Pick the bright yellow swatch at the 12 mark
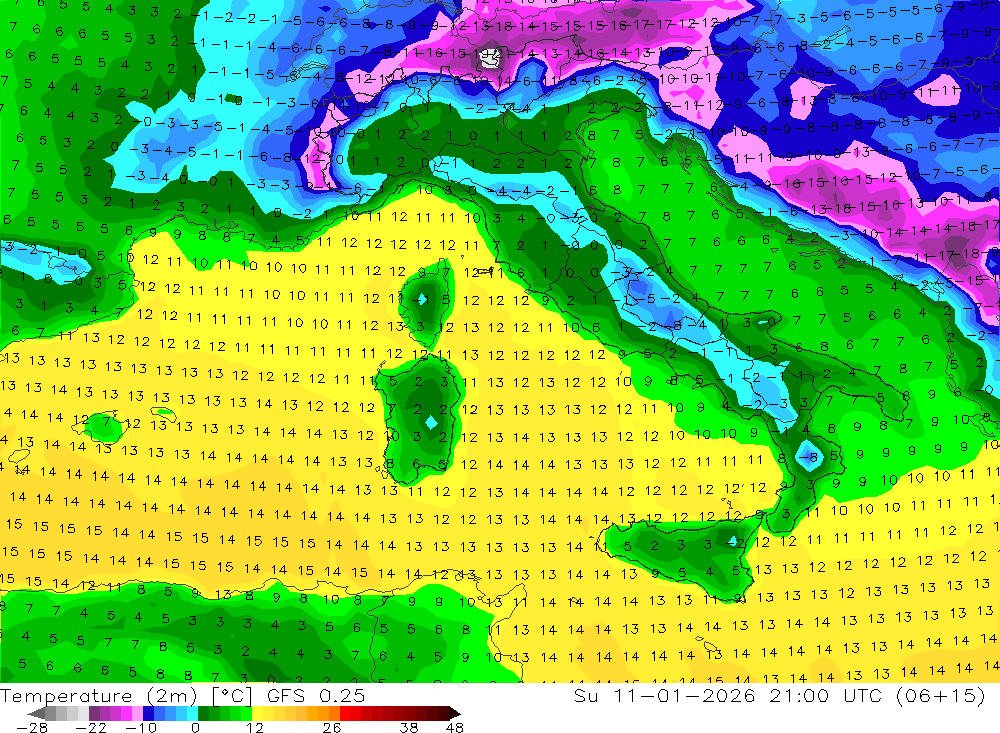 258,713
